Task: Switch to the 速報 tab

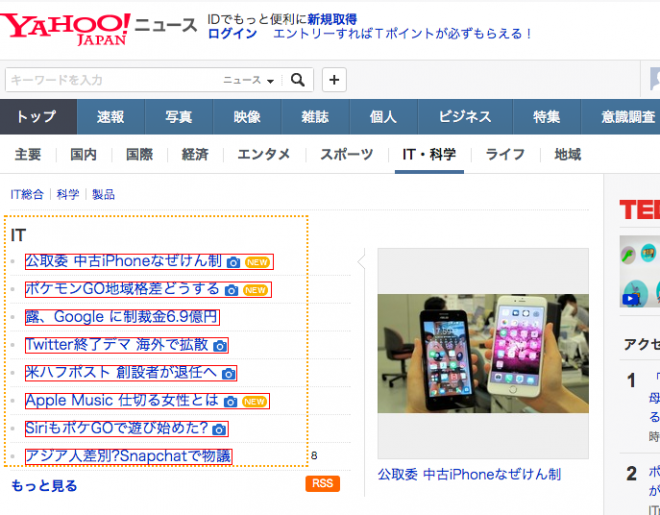Action: tap(111, 117)
